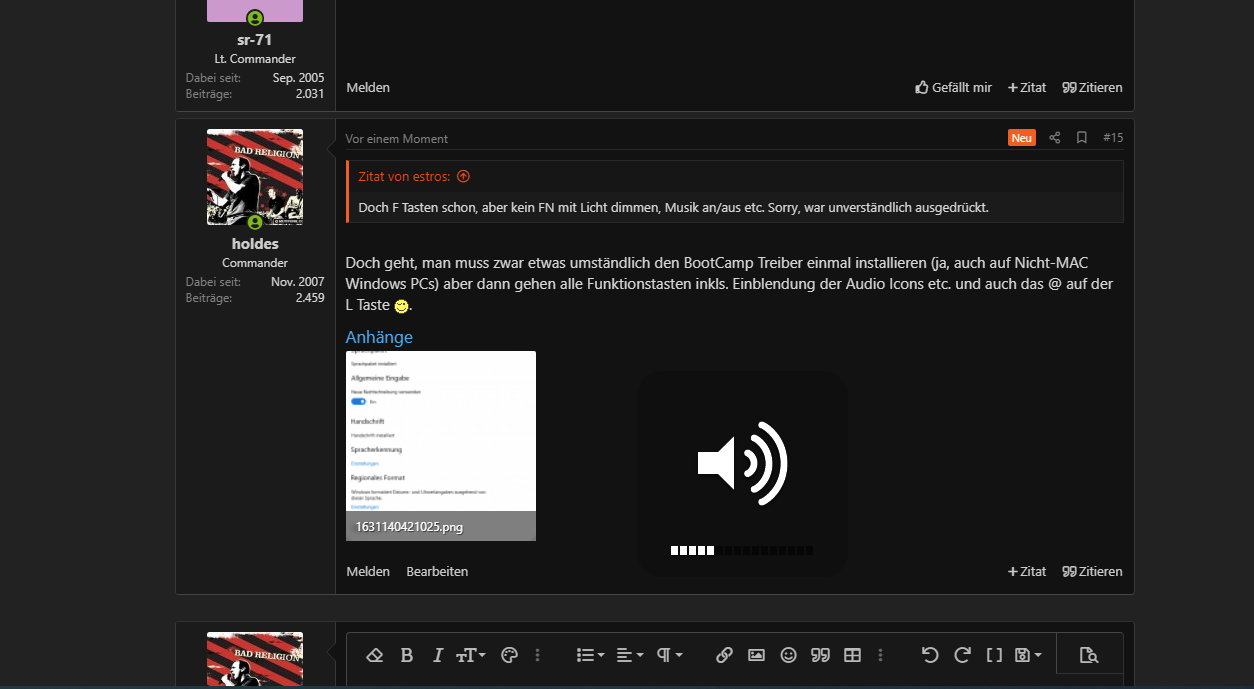Click Melden on holdes's post
Screen dimensions: 1254x689
click(368, 571)
